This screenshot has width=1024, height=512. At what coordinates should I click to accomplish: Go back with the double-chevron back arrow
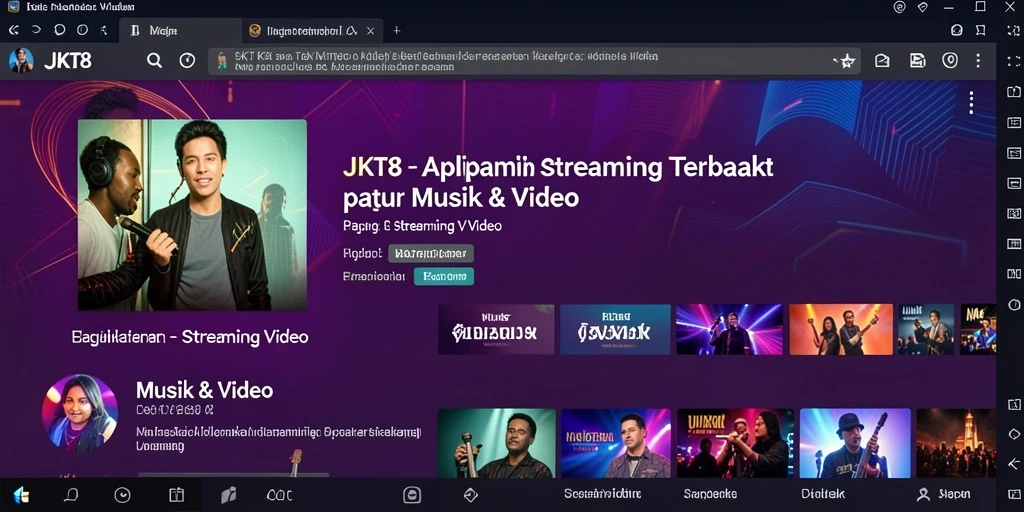13,30
